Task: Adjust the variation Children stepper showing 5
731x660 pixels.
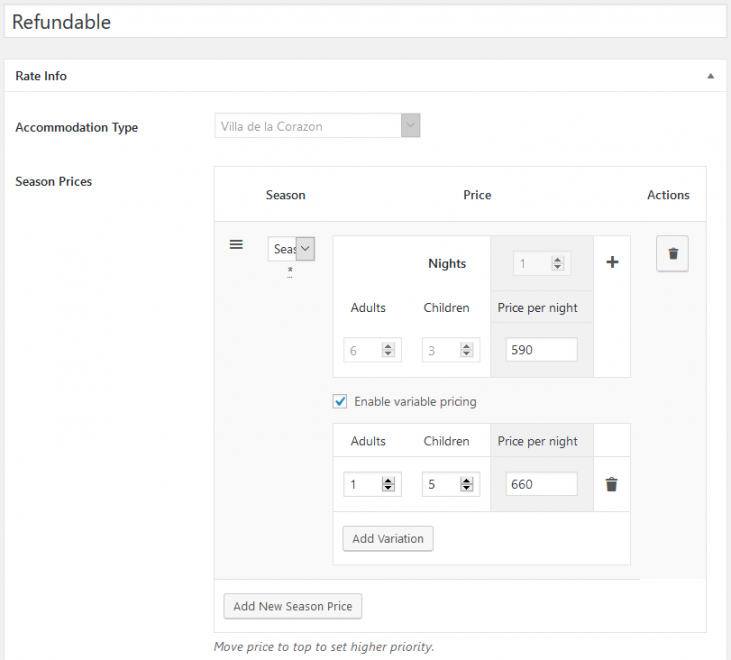Action: (x=450, y=484)
